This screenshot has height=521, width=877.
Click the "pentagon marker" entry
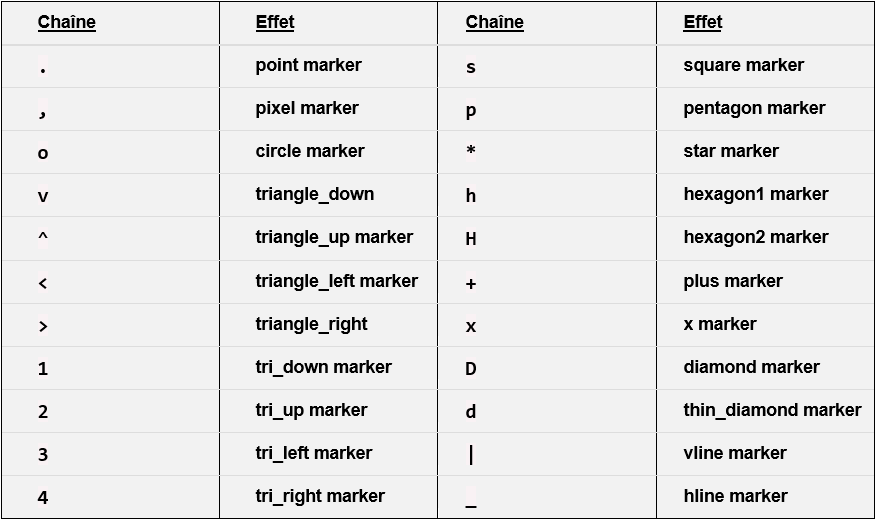tap(754, 108)
